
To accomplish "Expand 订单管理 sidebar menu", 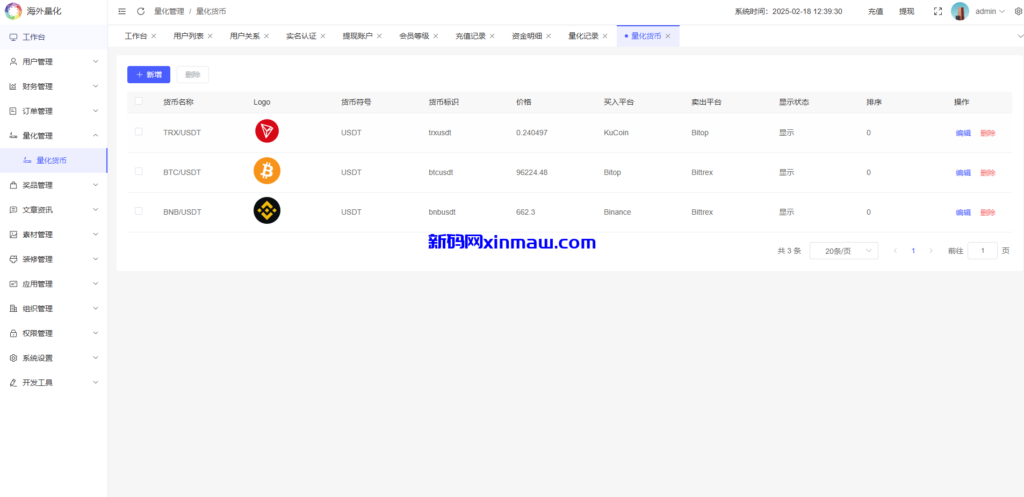I will click(54, 111).
